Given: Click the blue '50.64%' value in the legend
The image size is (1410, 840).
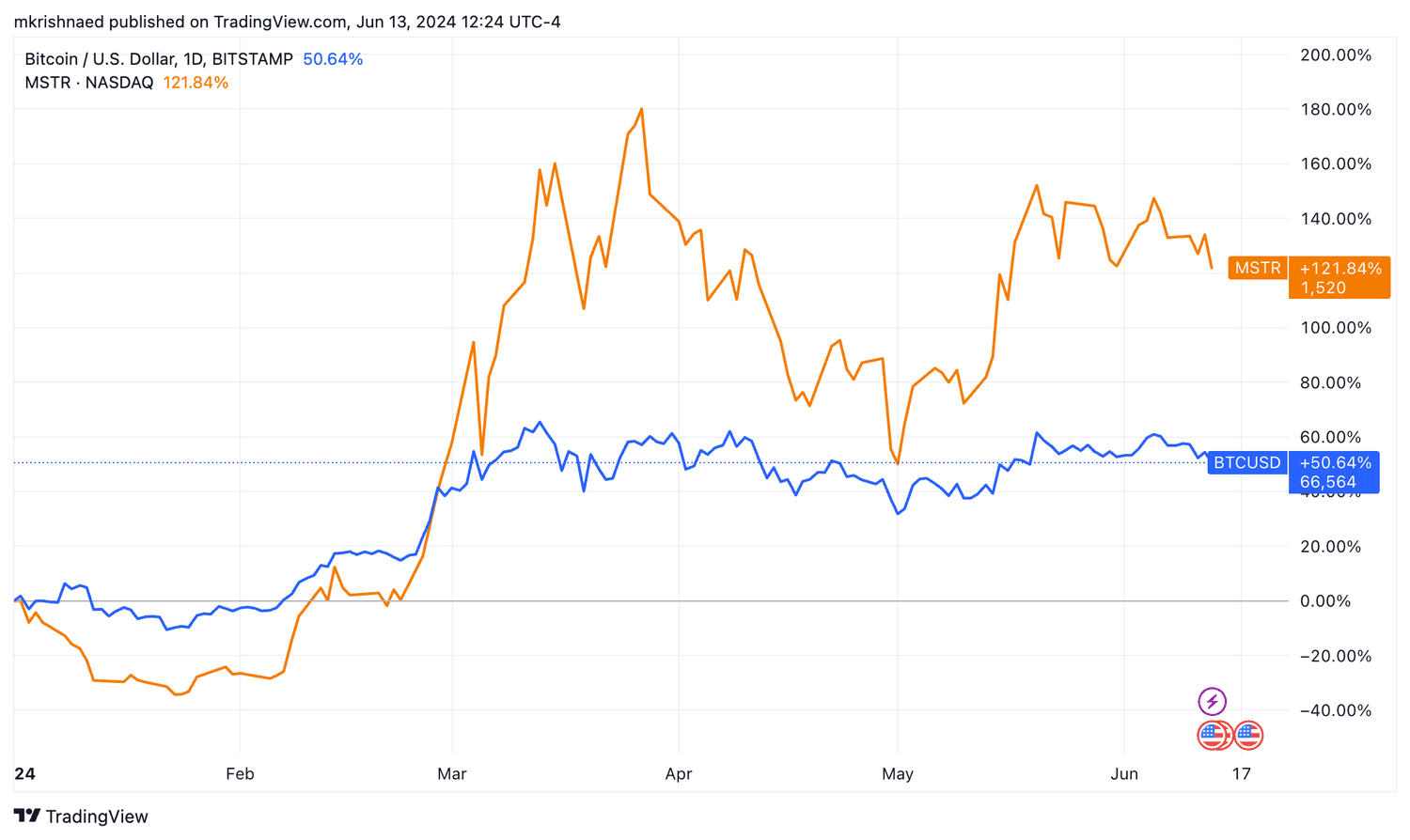Looking at the screenshot, I should 333,59.
